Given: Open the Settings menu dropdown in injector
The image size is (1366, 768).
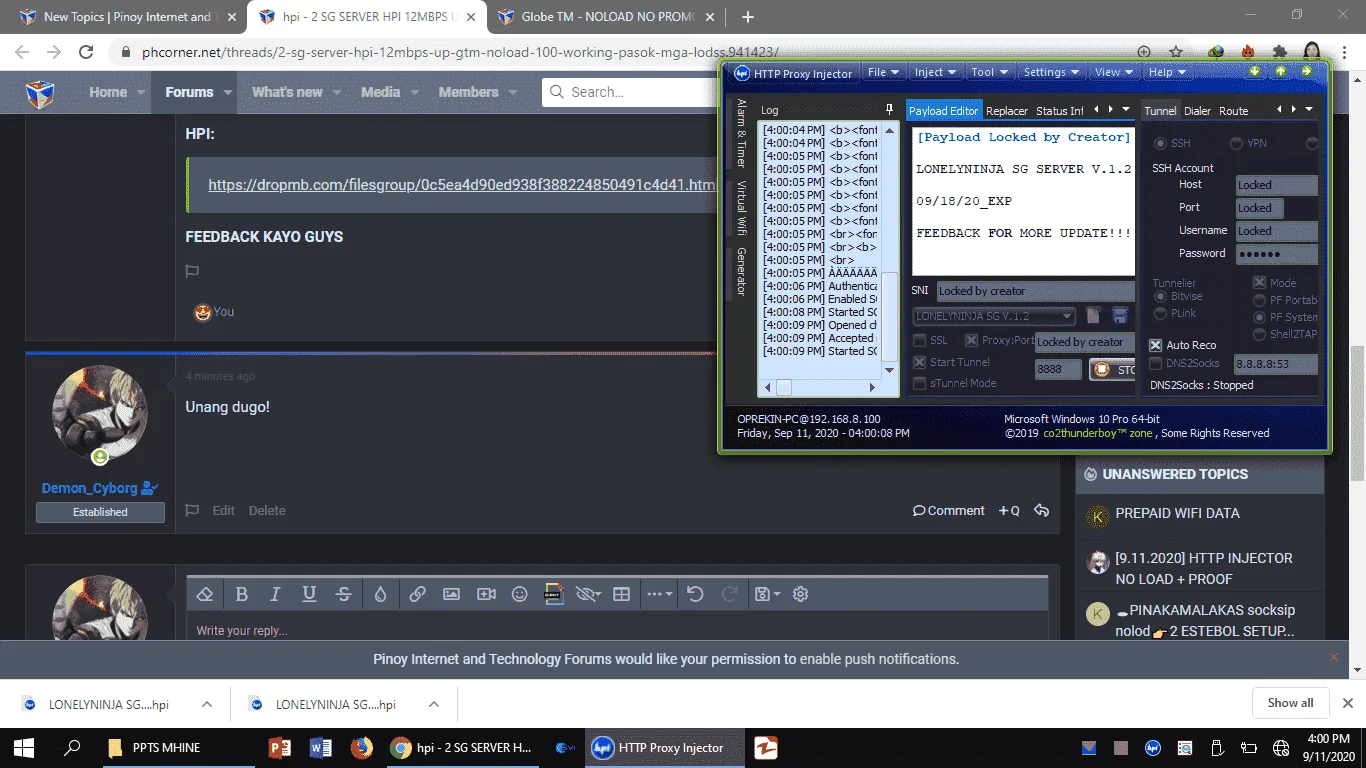Looking at the screenshot, I should 1052,72.
